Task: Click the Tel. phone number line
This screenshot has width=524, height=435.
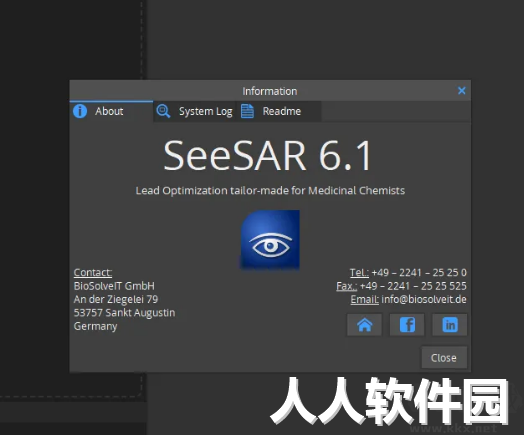Action: 408,273
